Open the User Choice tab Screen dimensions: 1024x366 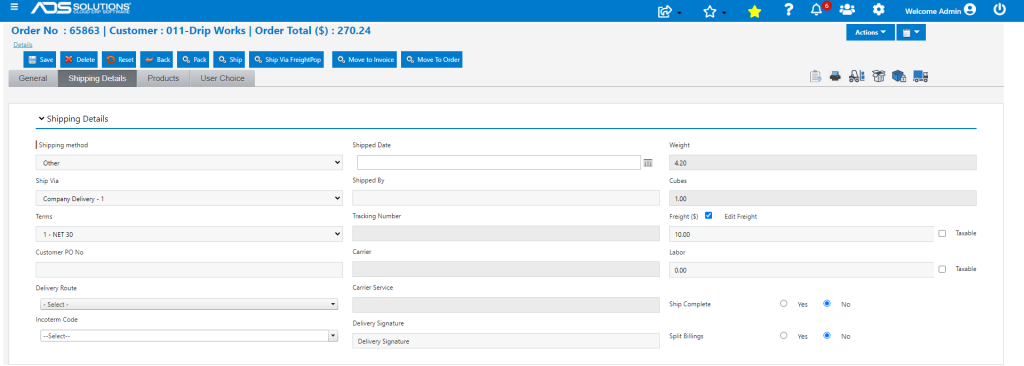point(222,78)
